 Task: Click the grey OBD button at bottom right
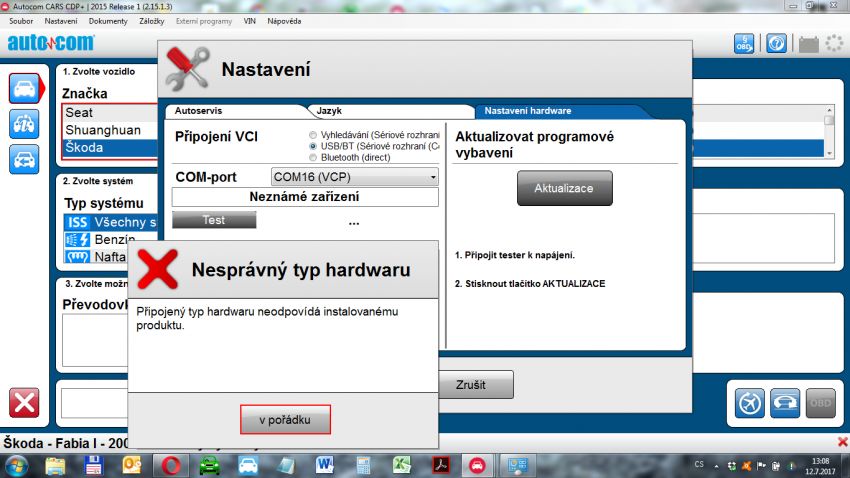click(x=820, y=403)
